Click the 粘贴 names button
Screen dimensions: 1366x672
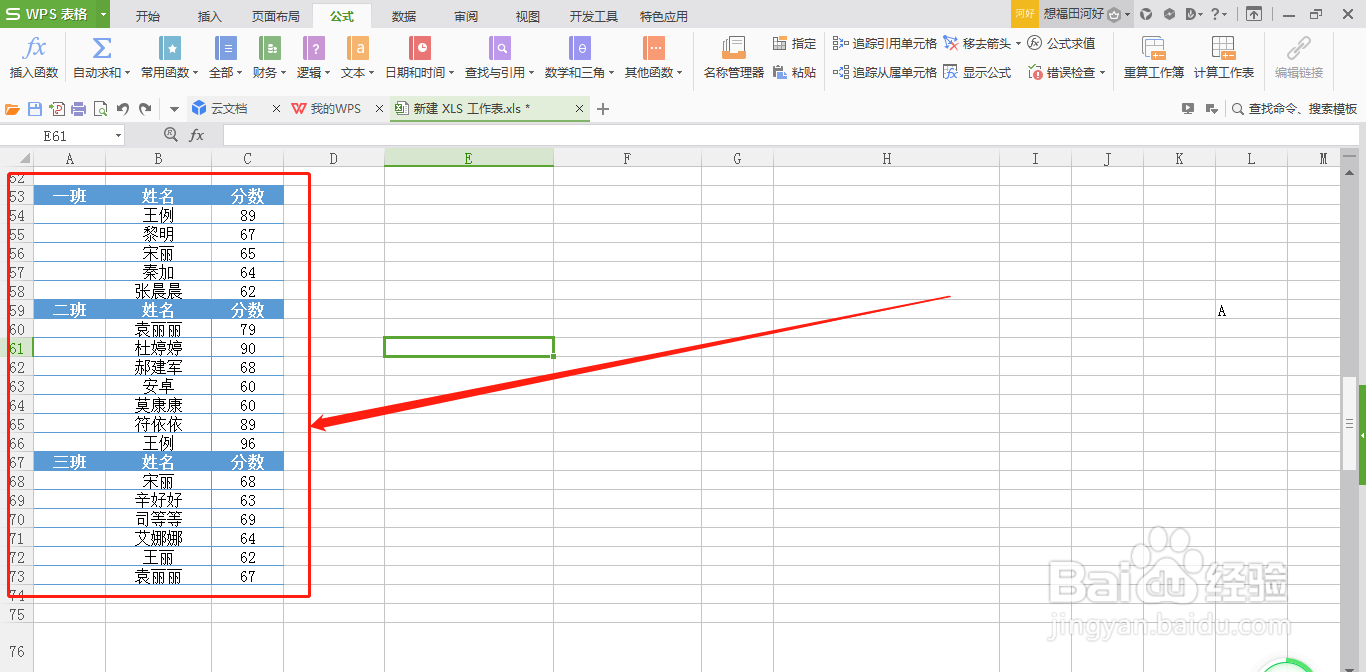tap(795, 72)
